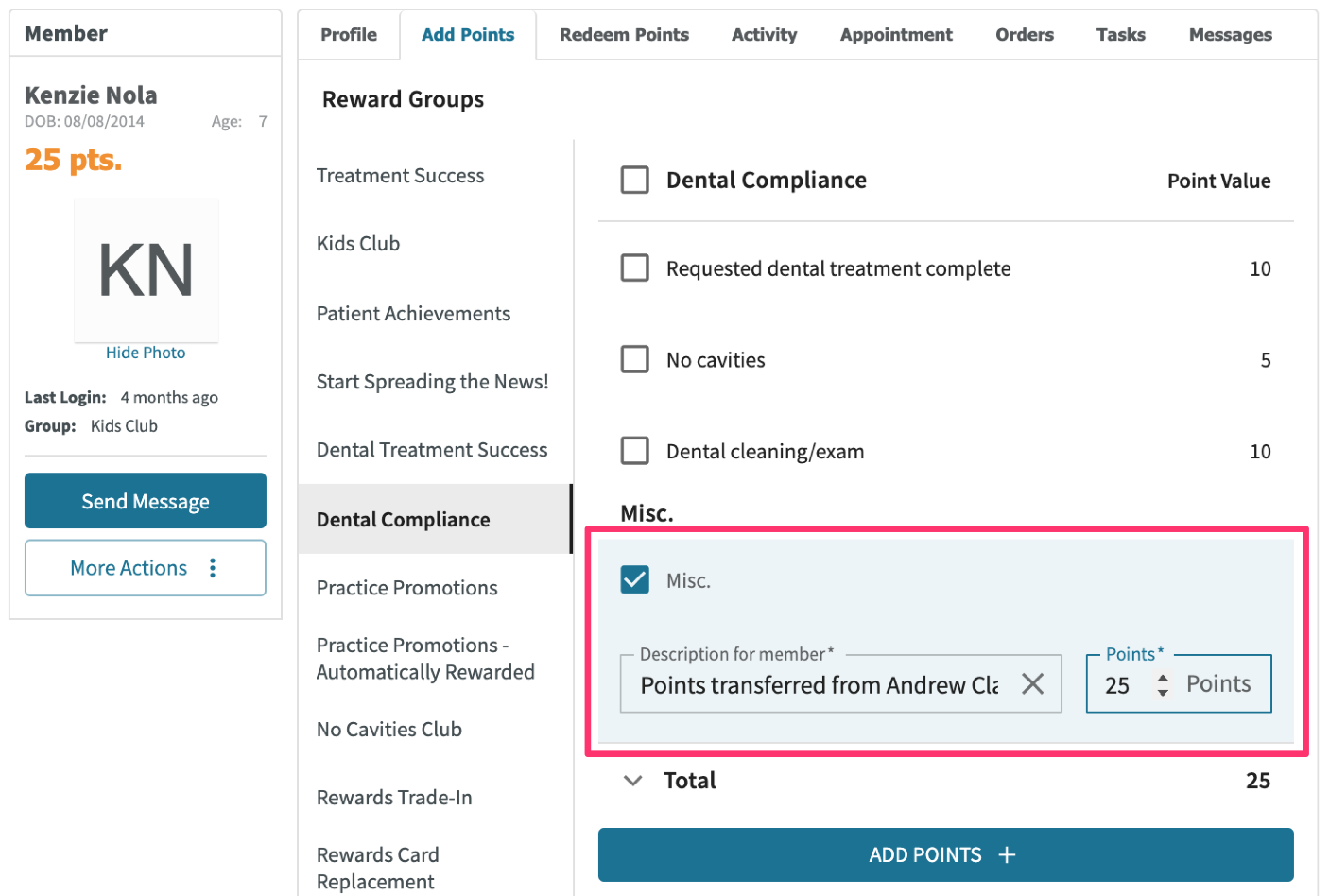Check the No cavities checkbox
The width and height of the screenshot is (1329, 896).
point(635,359)
